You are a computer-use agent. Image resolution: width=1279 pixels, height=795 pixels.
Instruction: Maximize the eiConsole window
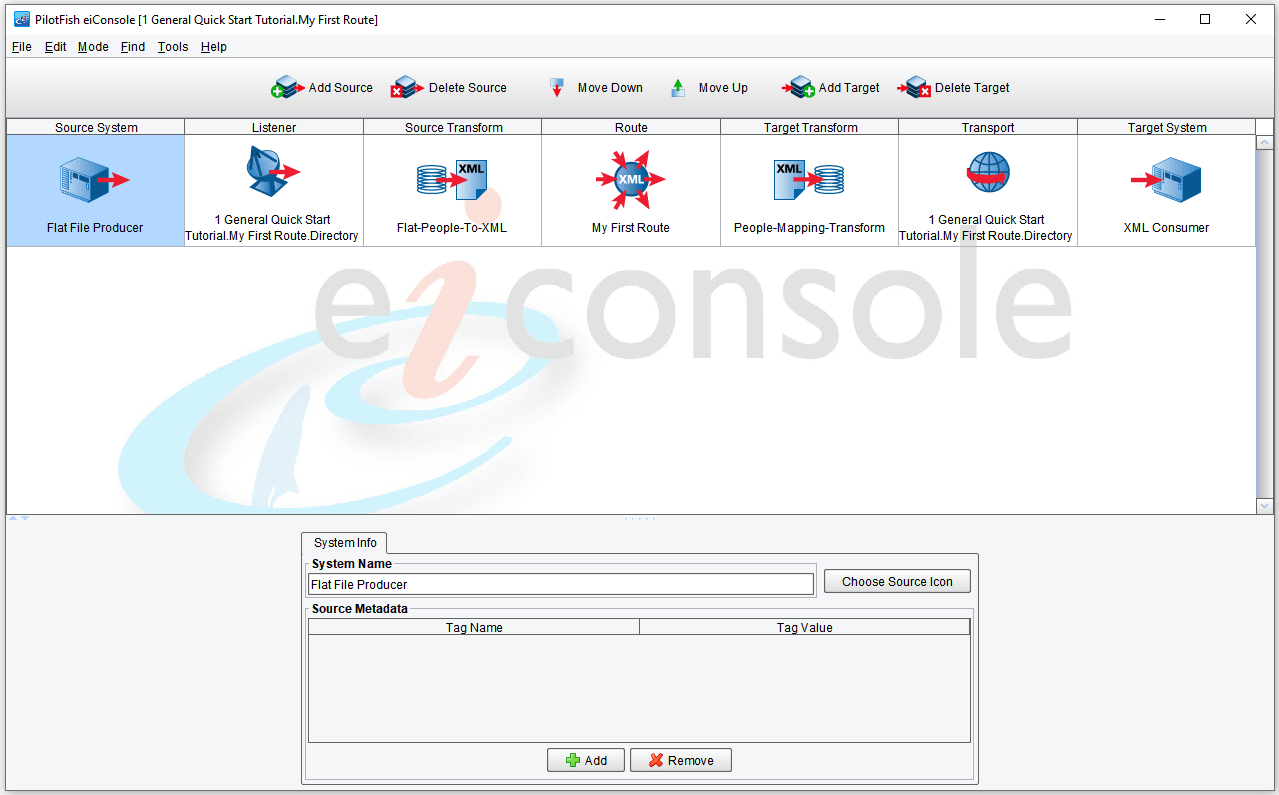[x=1205, y=19]
